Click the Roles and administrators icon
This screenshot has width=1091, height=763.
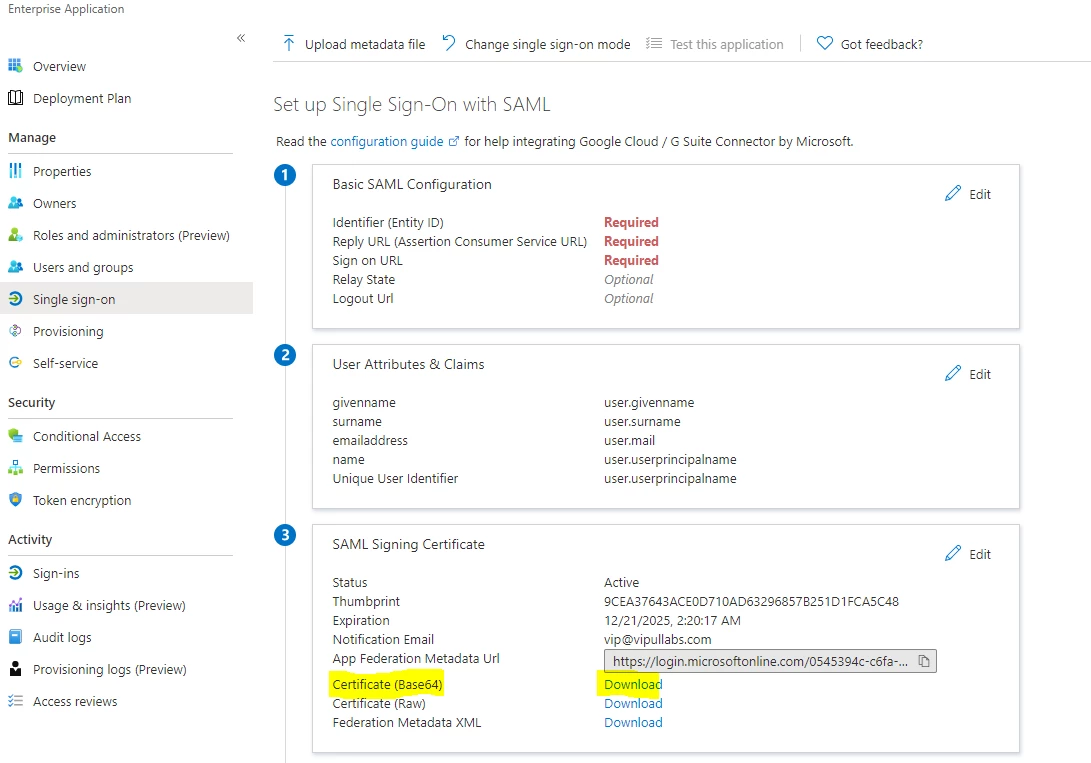pyautogui.click(x=15, y=235)
